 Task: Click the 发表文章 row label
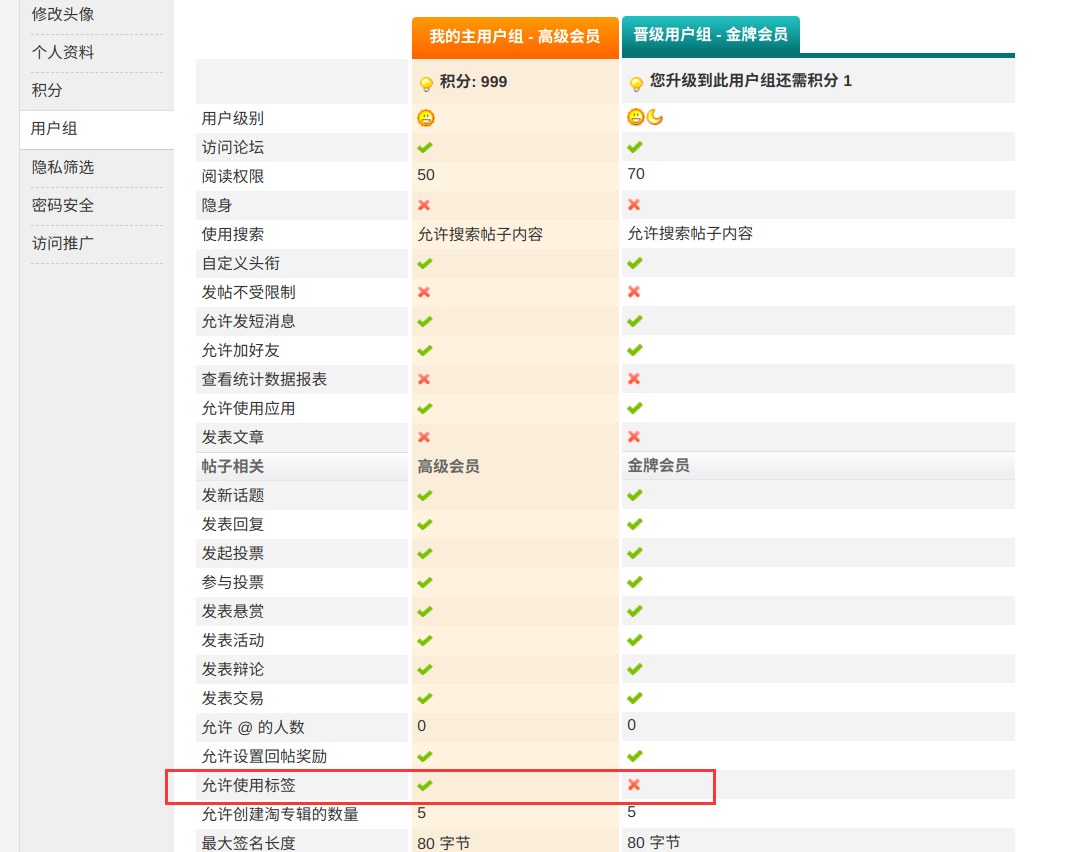point(233,437)
